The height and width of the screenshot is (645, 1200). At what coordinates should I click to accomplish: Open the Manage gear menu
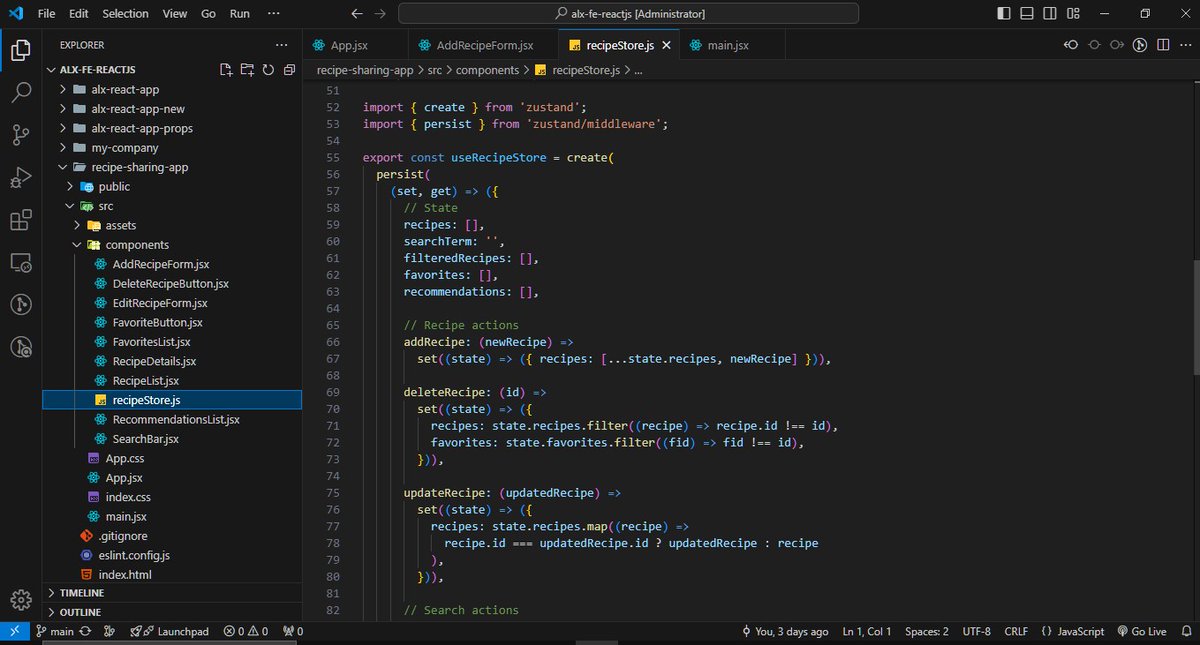[x=21, y=600]
